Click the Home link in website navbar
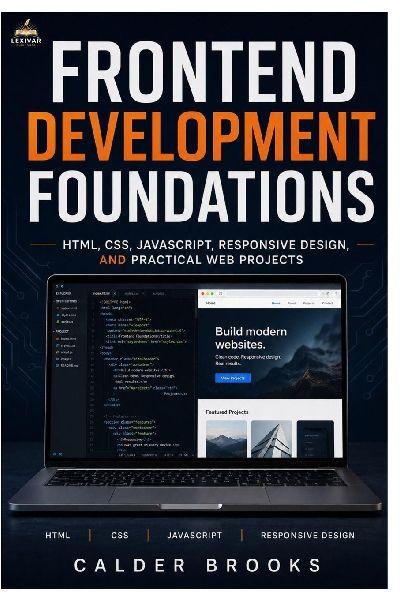The width and height of the screenshot is (400, 600). (276, 303)
